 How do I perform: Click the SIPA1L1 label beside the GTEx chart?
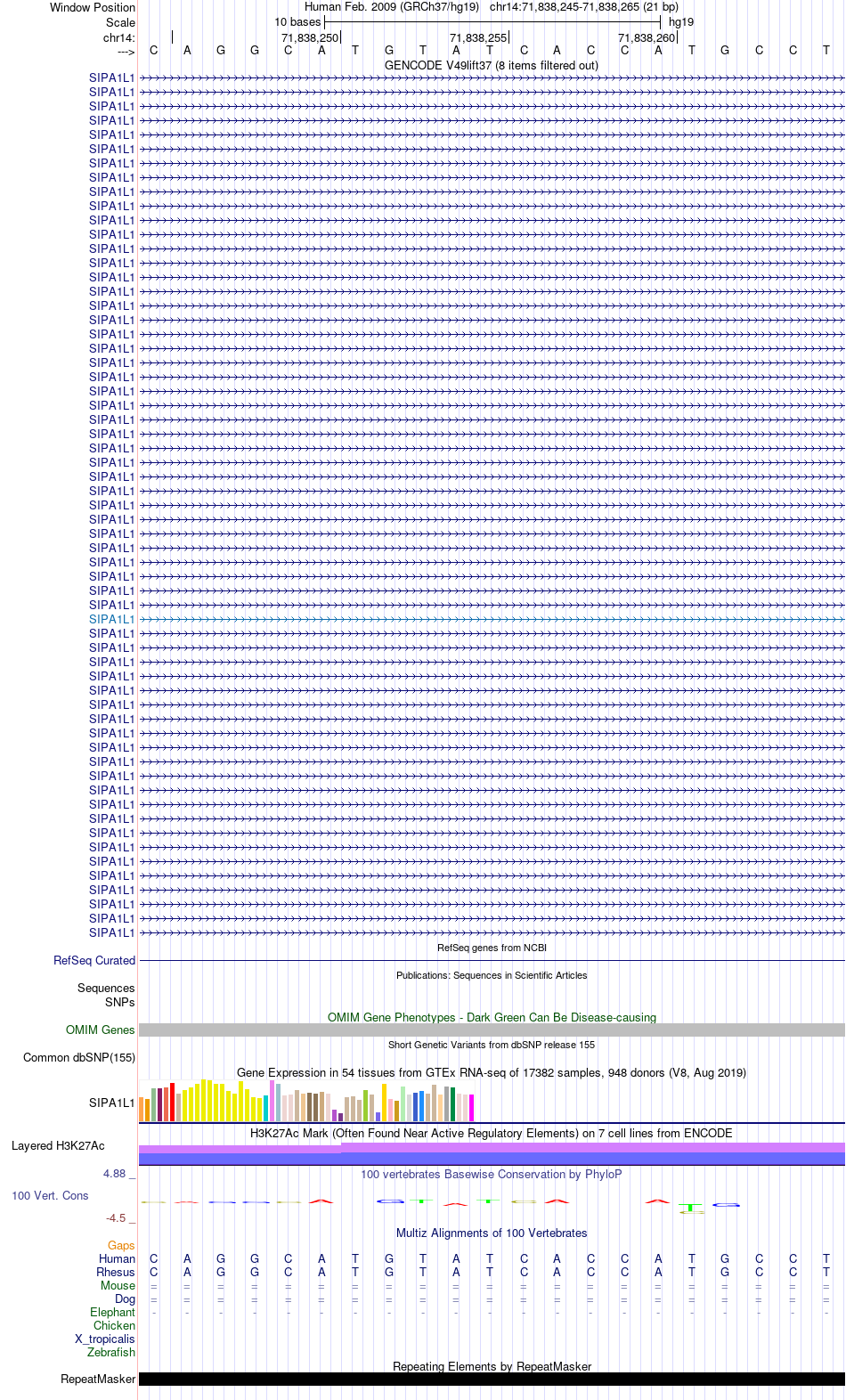[112, 1103]
